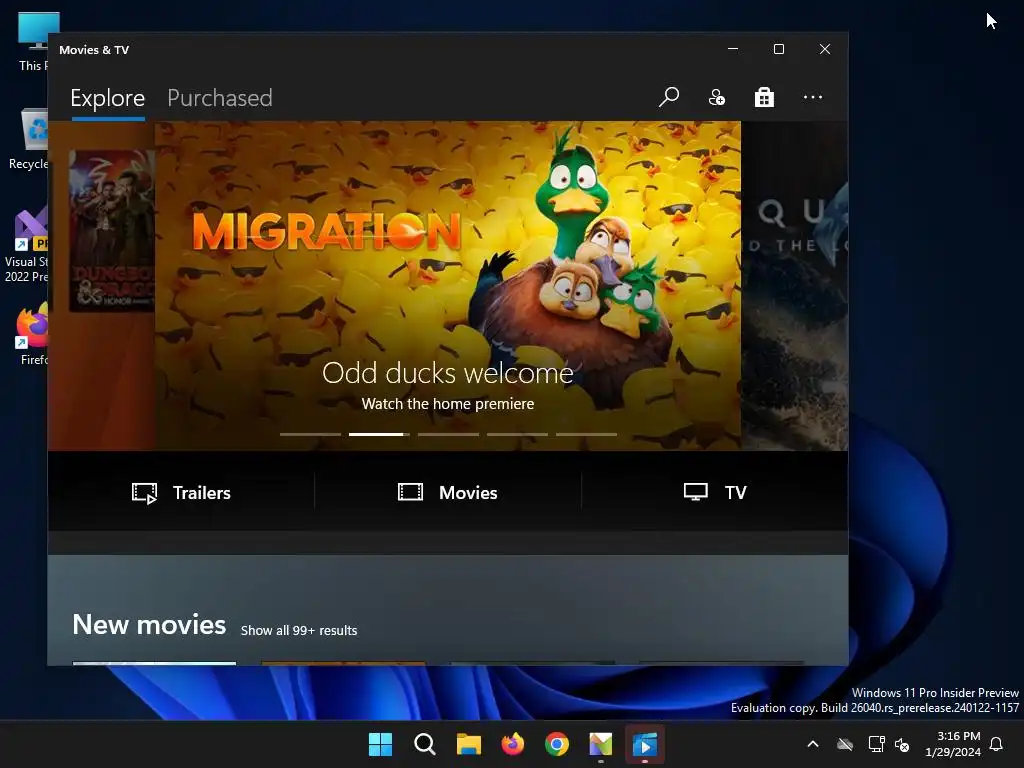Viewport: 1024px width, 768px height.
Task: Maximize the Movies & TV window
Action: tap(778, 49)
